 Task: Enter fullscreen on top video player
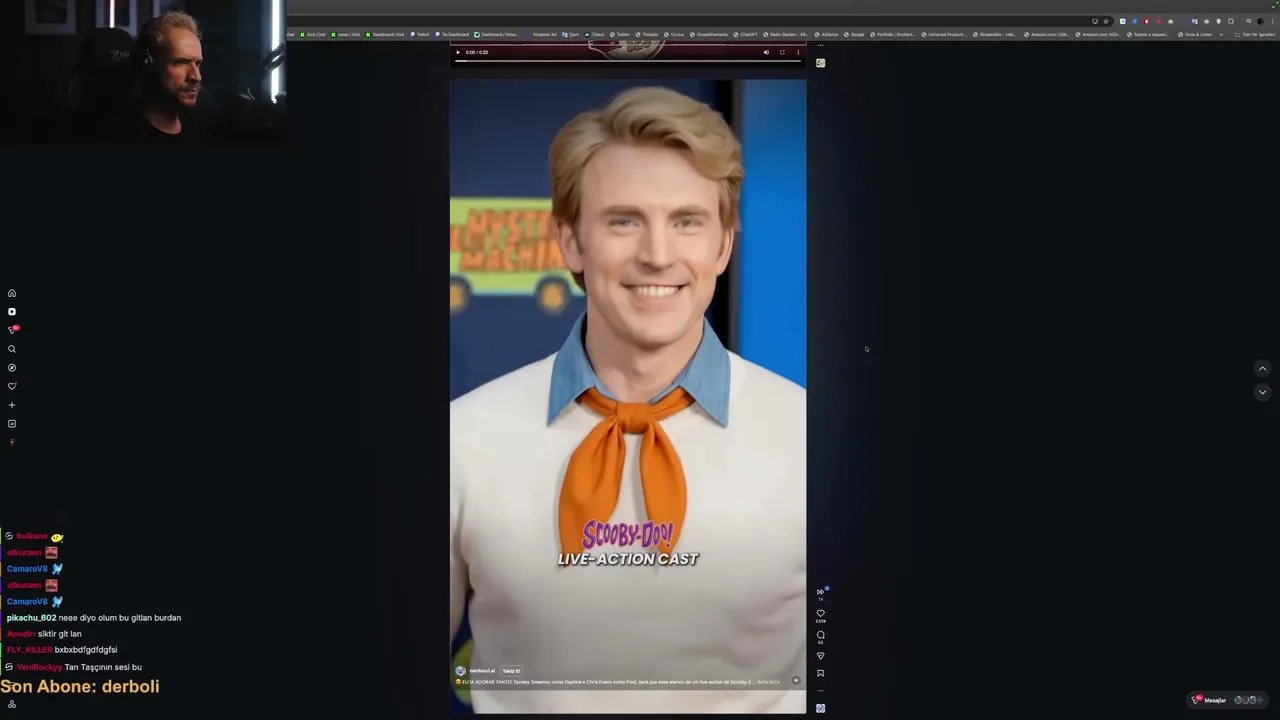pos(782,52)
